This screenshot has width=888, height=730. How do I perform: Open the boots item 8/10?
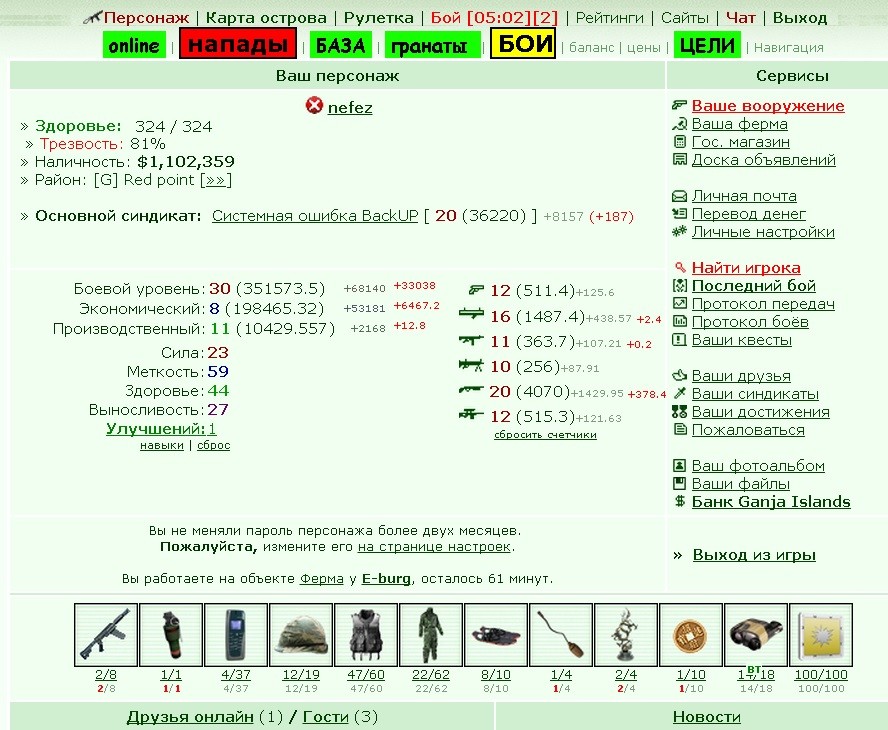click(x=496, y=634)
